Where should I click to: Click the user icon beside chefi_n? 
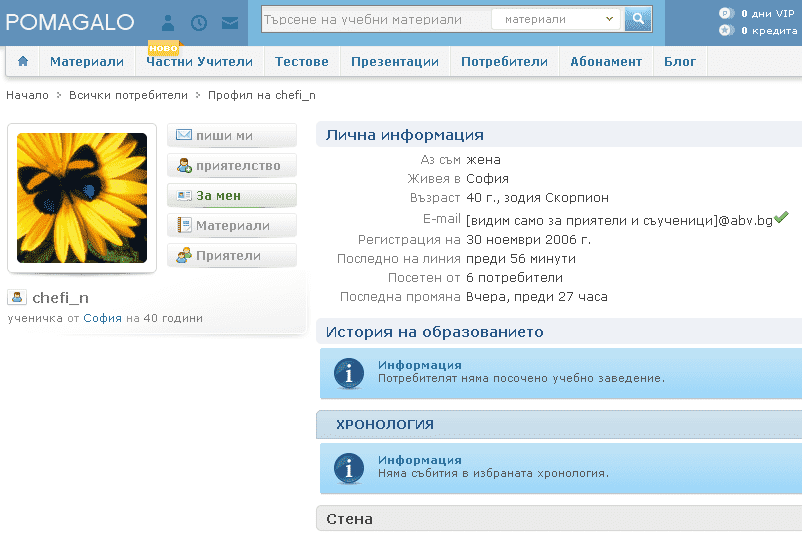coord(17,297)
